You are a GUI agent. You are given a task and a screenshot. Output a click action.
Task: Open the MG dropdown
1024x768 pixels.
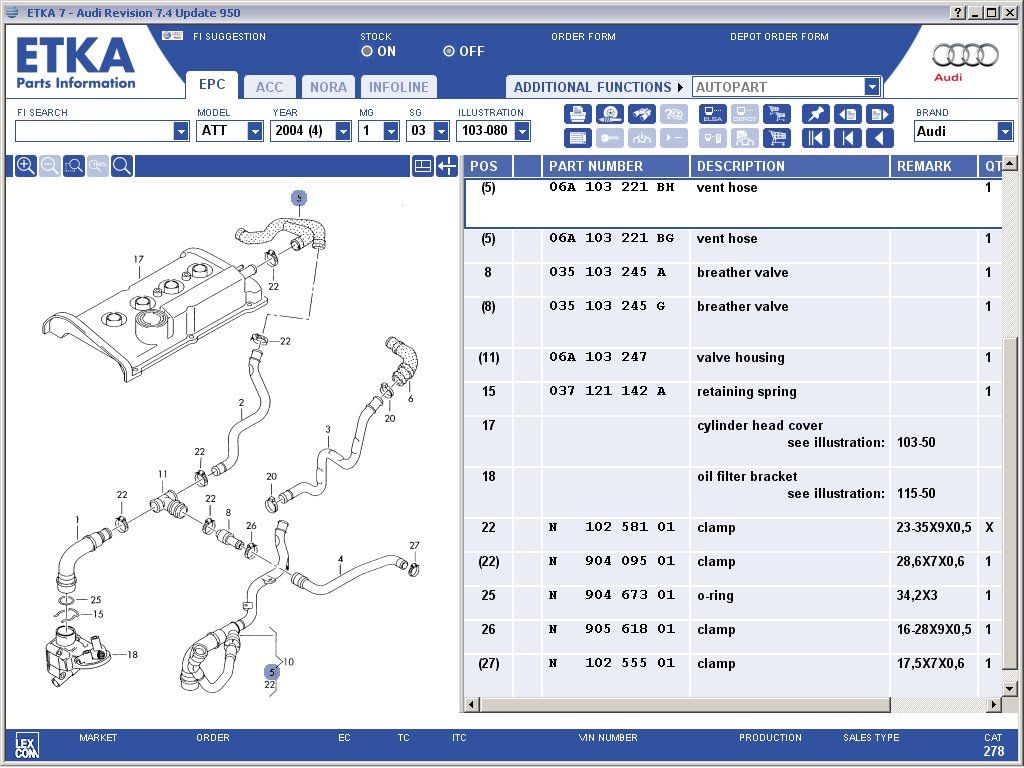(x=391, y=131)
